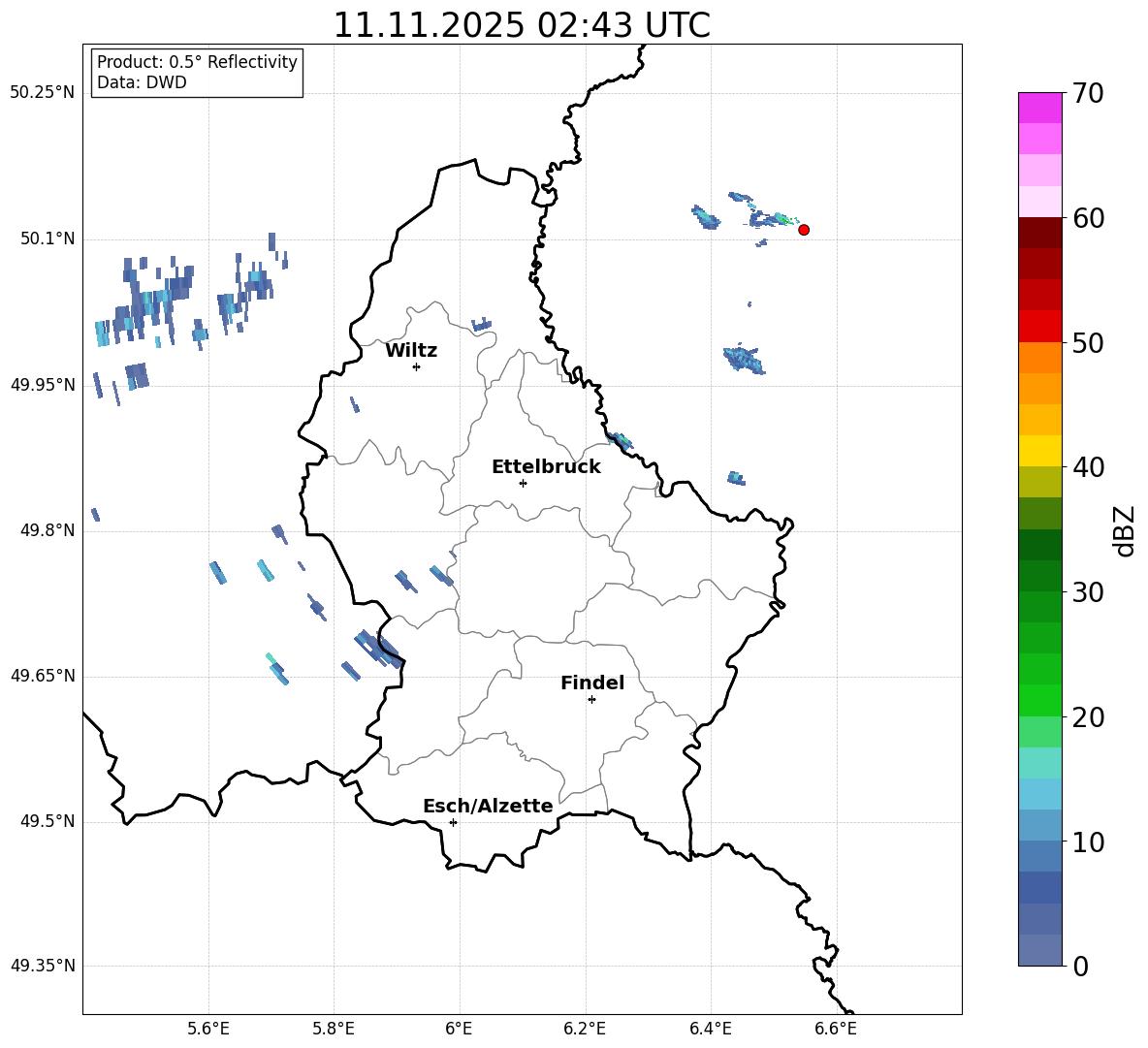
Task: Click the light blue colorbar segment above 10
Action: 1039,826
